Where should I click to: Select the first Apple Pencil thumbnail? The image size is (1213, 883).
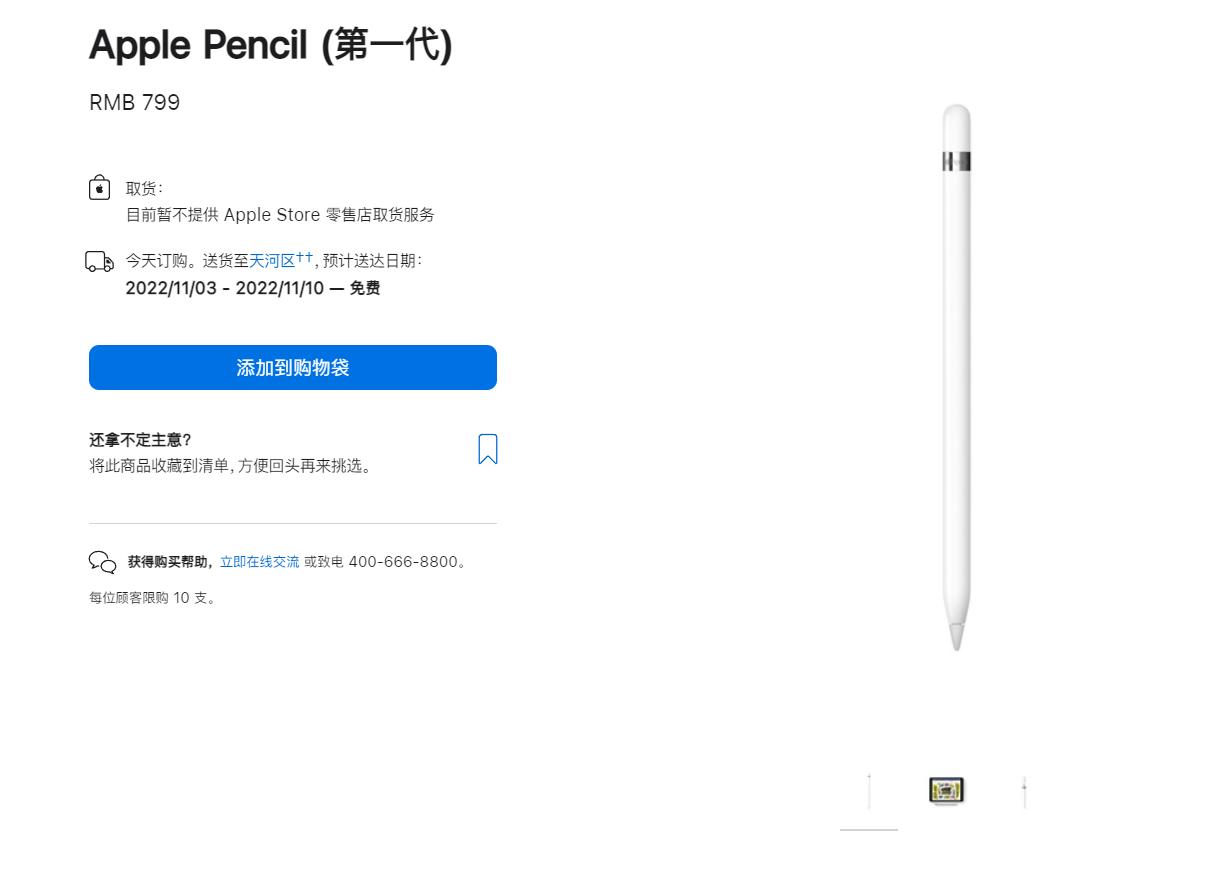[x=869, y=791]
